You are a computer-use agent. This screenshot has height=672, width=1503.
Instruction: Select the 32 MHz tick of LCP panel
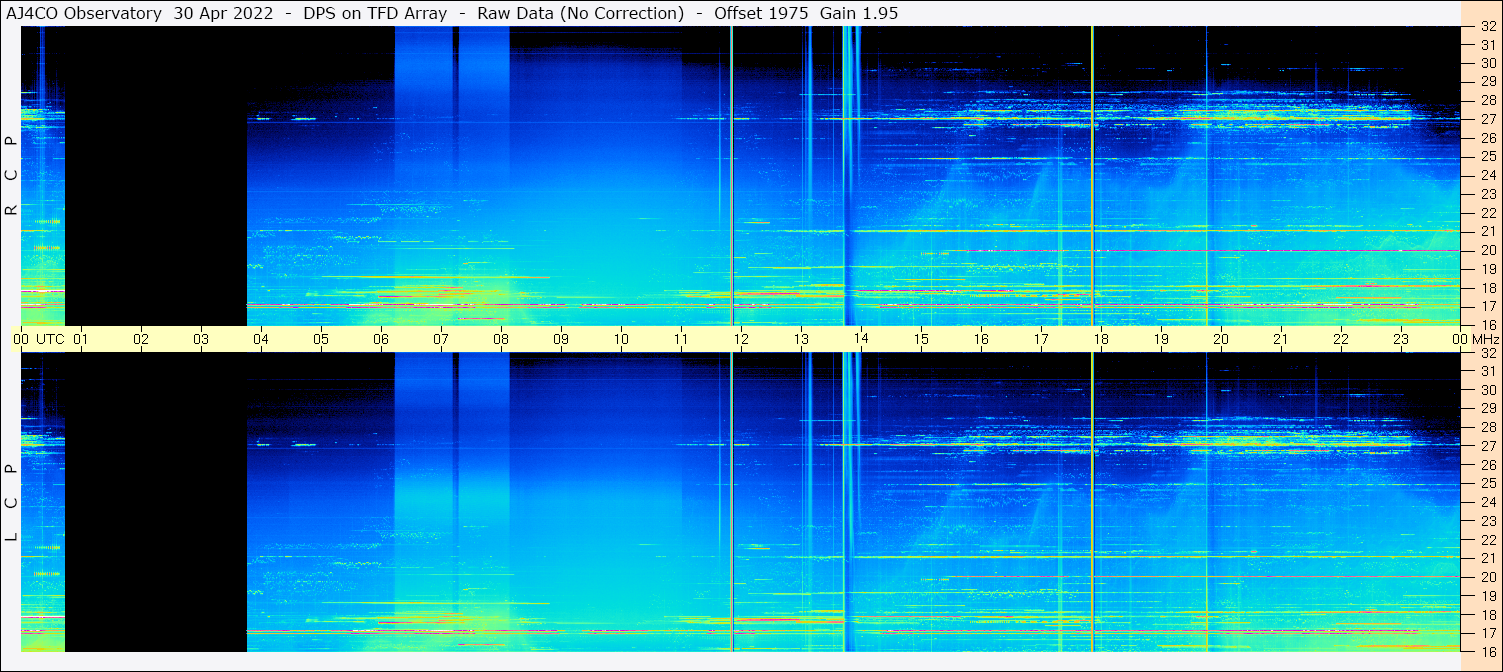1488,353
